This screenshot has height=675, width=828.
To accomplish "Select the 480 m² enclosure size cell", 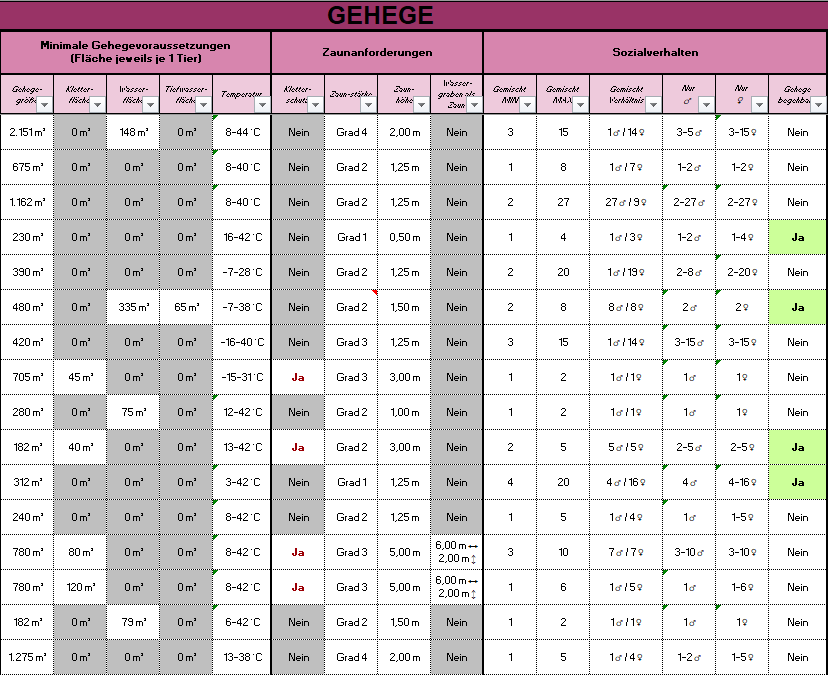I will (x=27, y=307).
